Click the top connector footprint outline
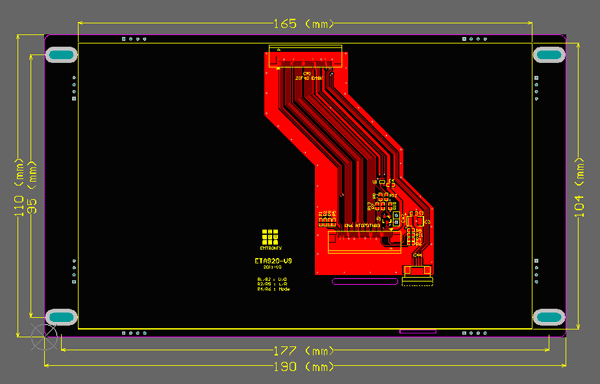 [x=305, y=57]
